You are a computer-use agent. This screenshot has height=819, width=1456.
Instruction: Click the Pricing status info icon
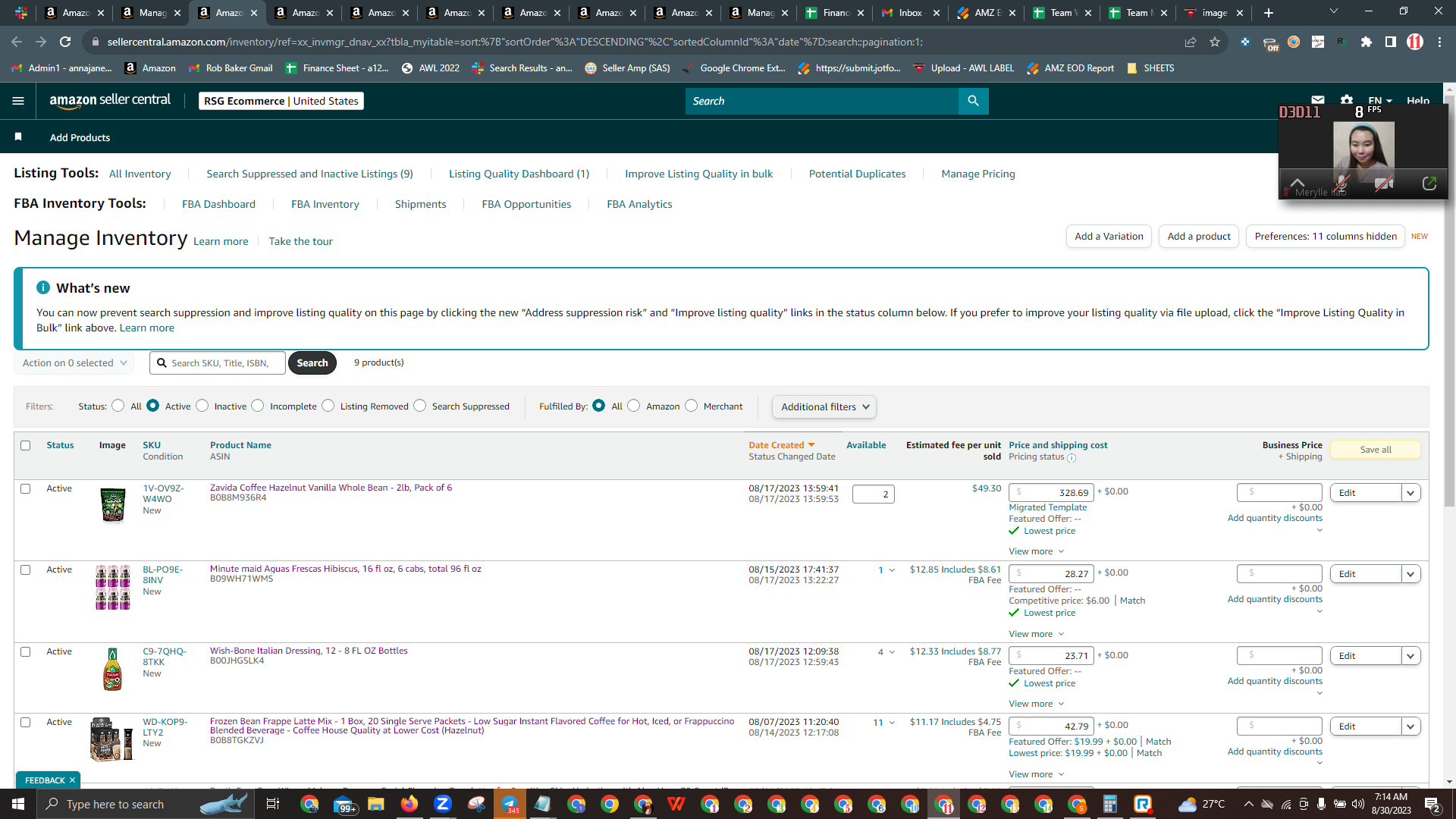tap(1072, 457)
